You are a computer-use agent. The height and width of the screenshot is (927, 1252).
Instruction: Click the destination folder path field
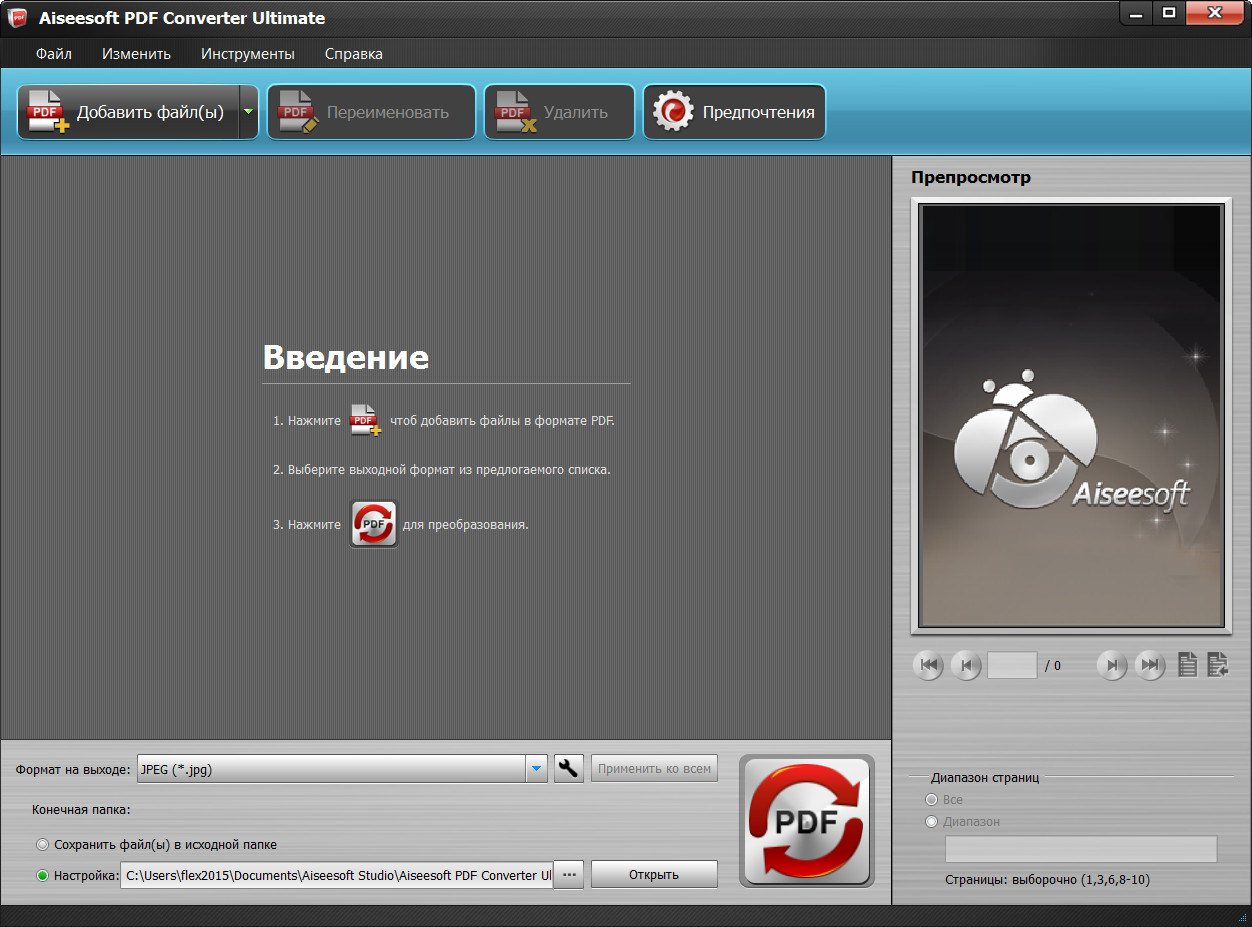coord(337,875)
